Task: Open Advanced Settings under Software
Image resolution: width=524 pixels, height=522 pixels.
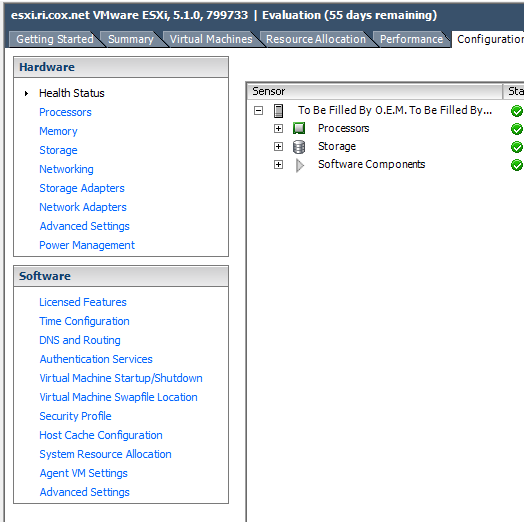Action: coord(84,493)
